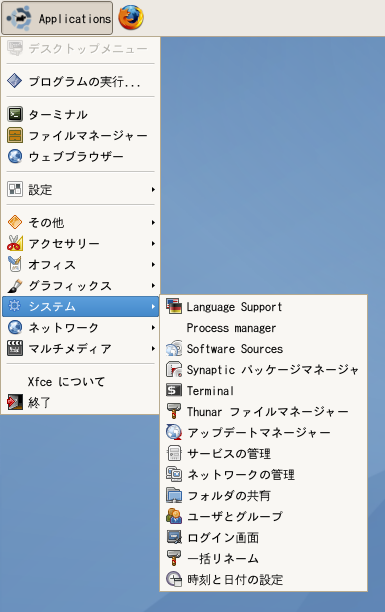
Task: Click the ウェブブラウザー globe icon
Action: tap(15, 156)
